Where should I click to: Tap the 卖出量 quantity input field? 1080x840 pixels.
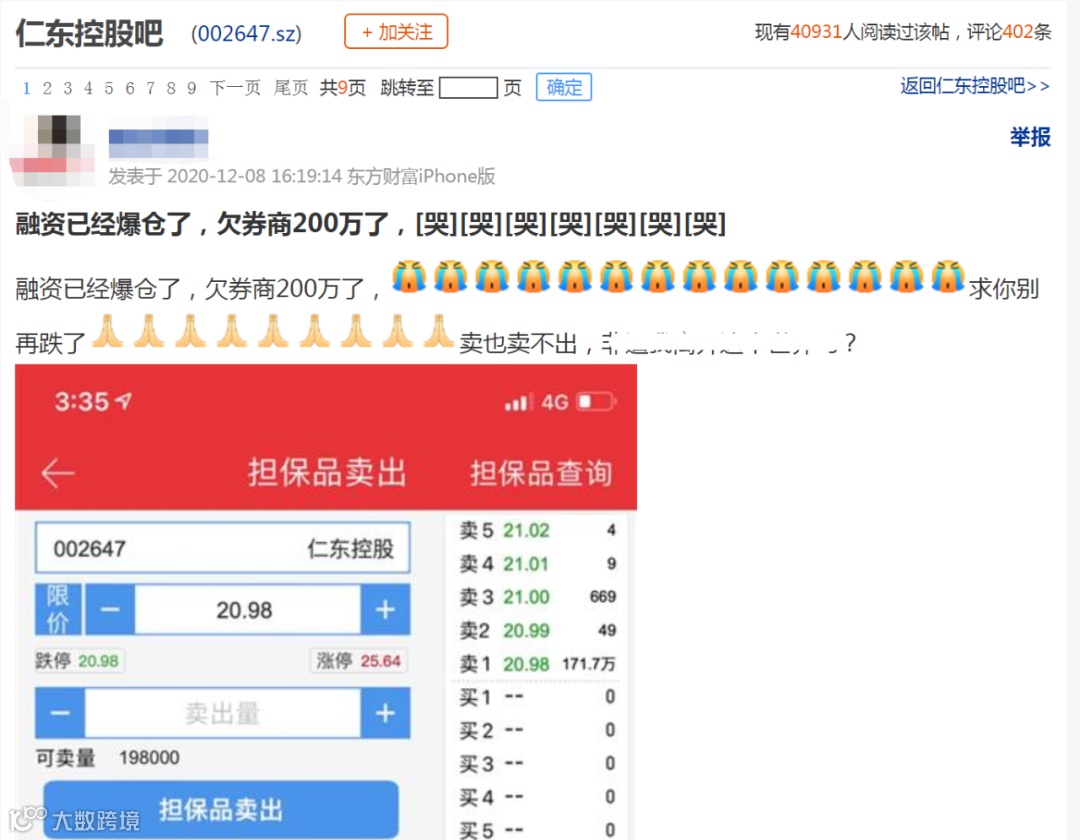click(x=222, y=713)
